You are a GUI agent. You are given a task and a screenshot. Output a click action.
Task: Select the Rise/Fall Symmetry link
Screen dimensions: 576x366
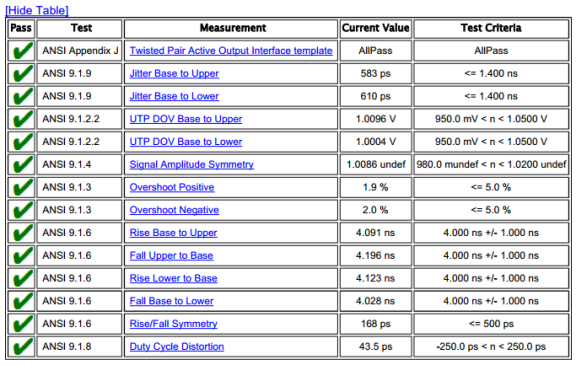[x=173, y=324]
